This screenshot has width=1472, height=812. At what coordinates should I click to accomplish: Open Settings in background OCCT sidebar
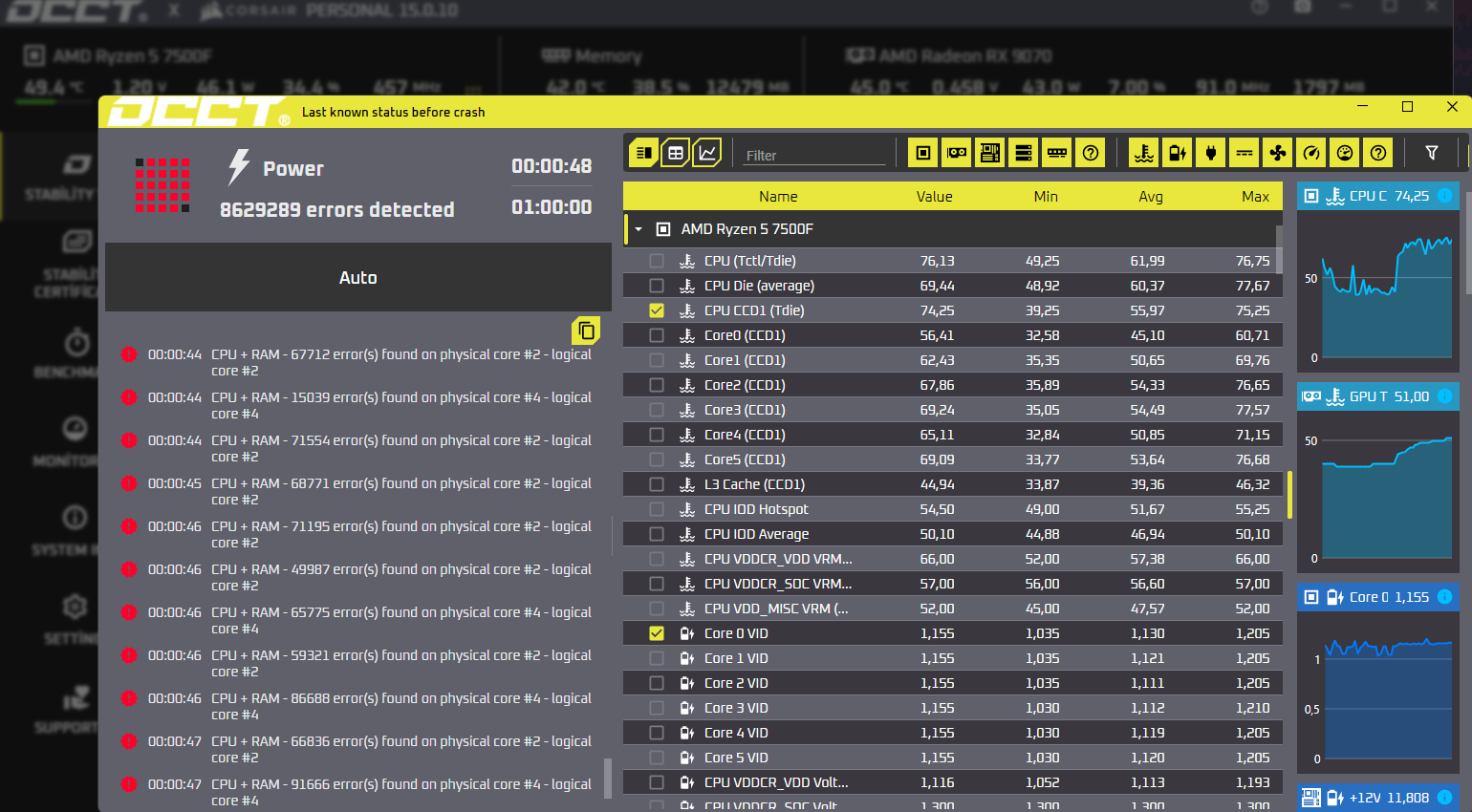pyautogui.click(x=72, y=619)
